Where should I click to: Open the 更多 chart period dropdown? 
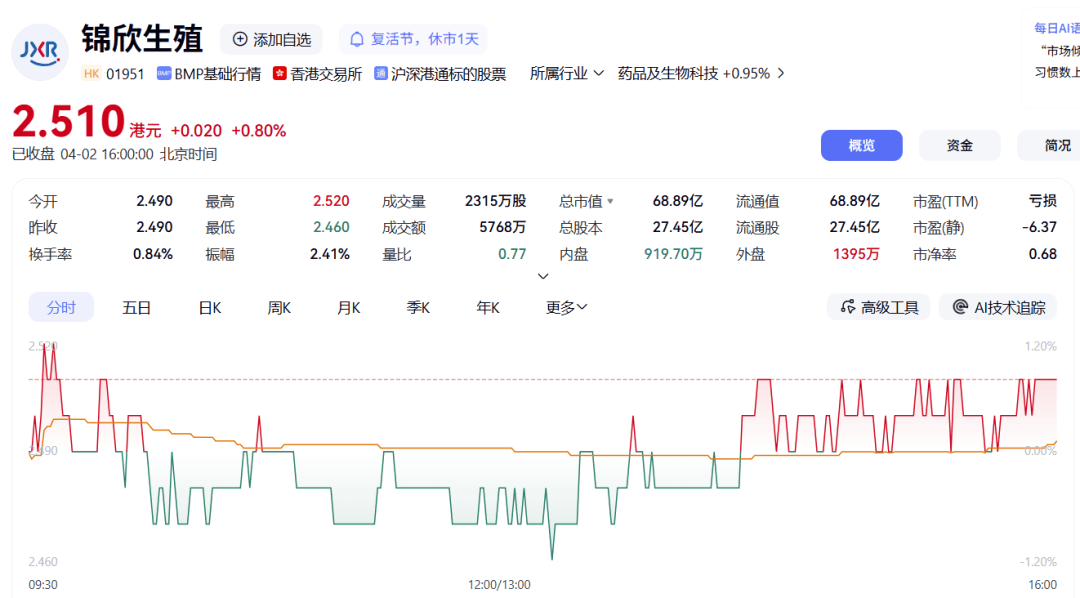pos(567,307)
